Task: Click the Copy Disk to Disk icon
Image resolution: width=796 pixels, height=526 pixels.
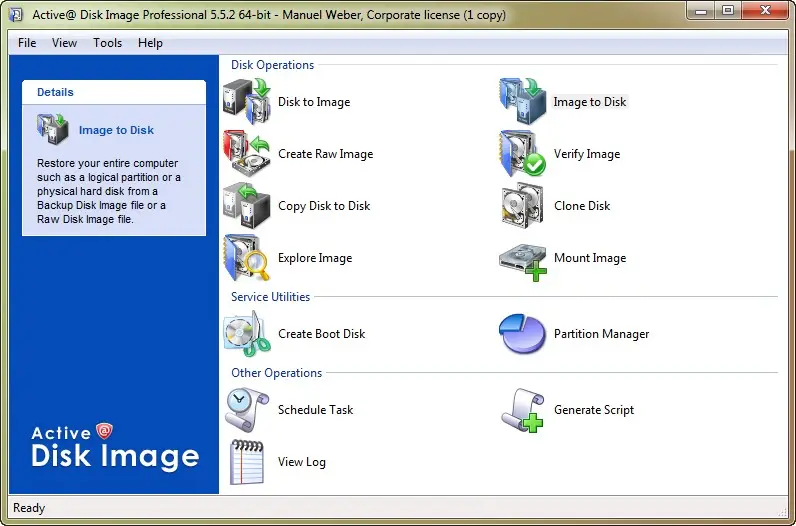Action: coord(247,206)
